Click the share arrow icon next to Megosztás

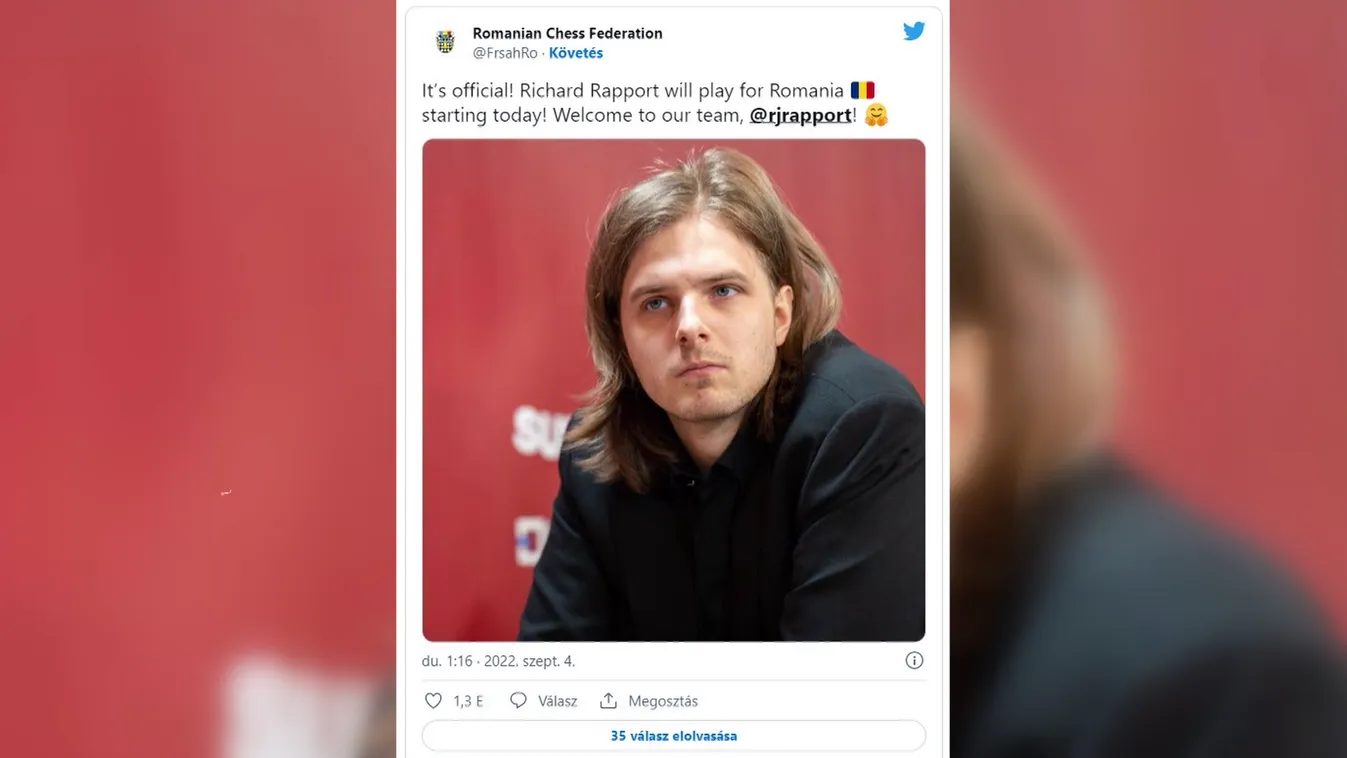[608, 700]
